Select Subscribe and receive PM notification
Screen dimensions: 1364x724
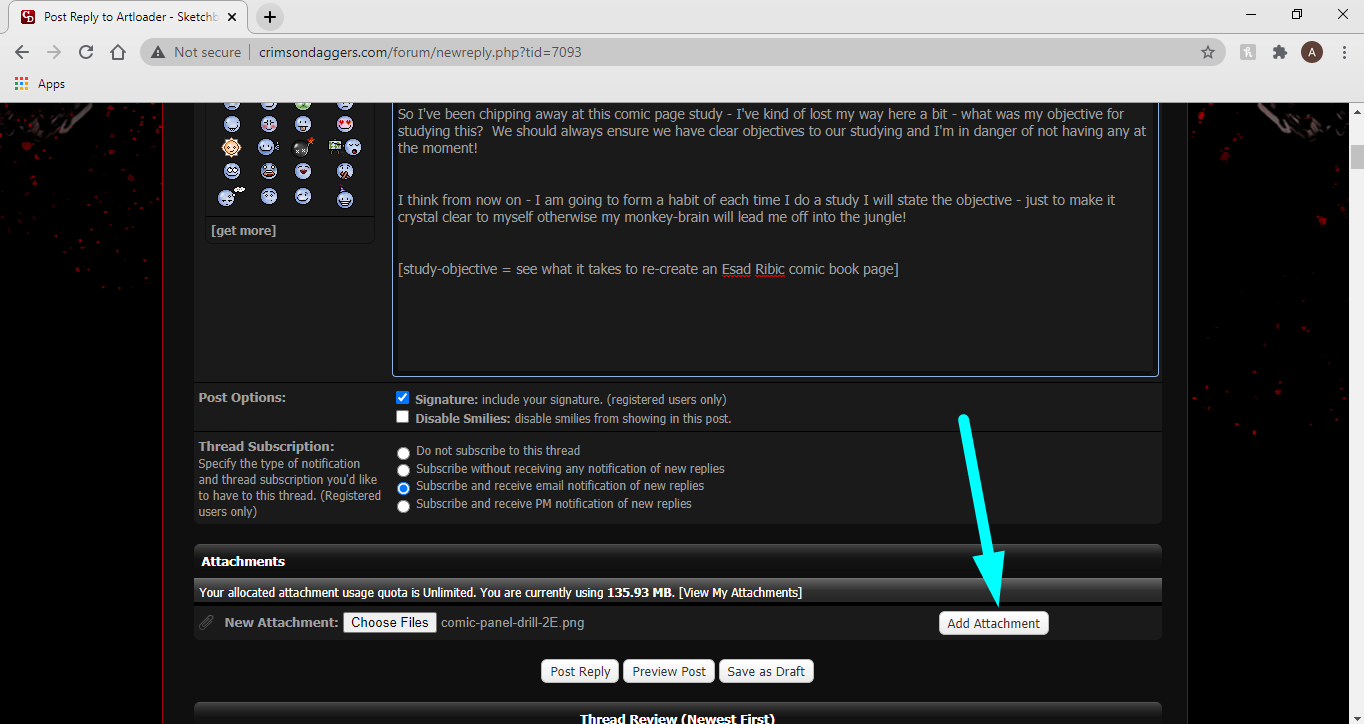tap(404, 506)
